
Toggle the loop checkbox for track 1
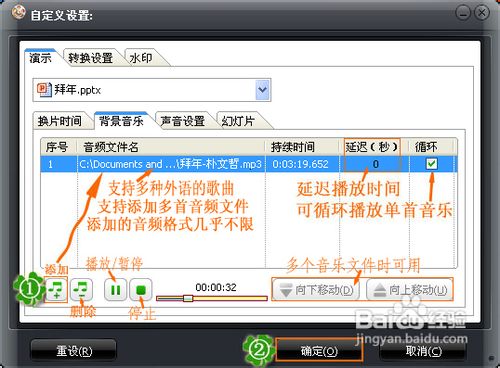click(432, 164)
